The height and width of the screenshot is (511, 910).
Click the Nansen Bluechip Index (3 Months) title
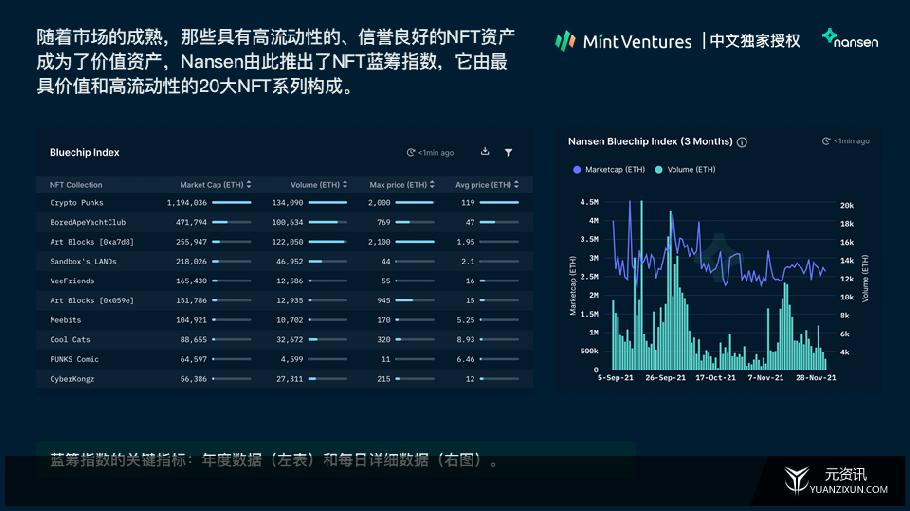pos(650,142)
